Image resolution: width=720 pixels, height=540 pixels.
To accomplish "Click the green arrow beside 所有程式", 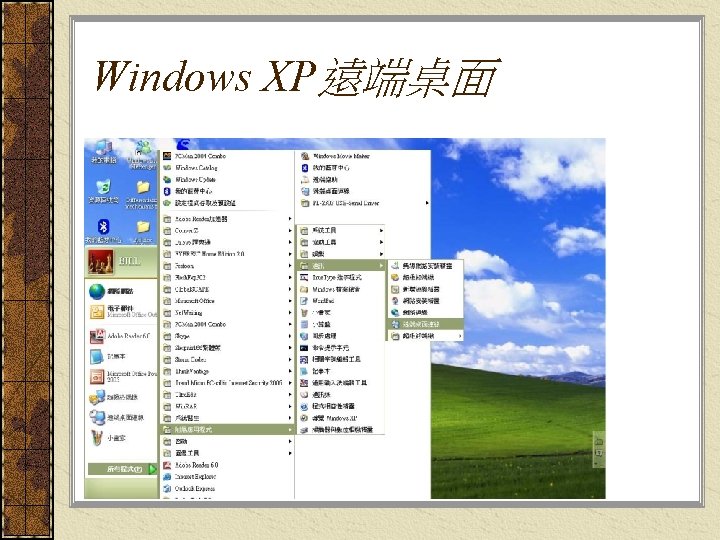I will click(152, 469).
